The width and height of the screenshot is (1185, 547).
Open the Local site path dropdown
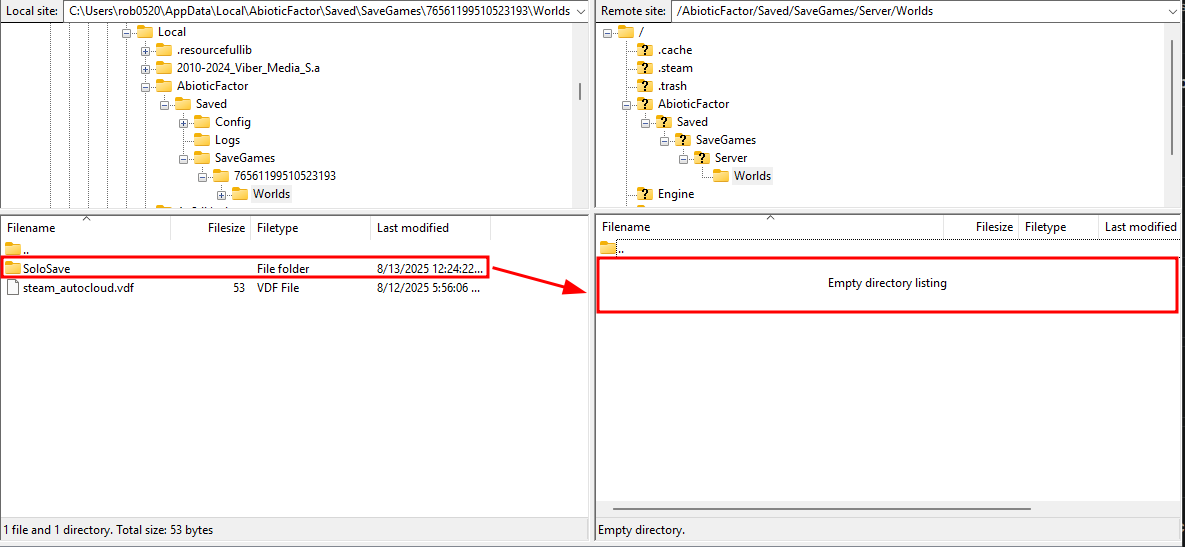580,11
